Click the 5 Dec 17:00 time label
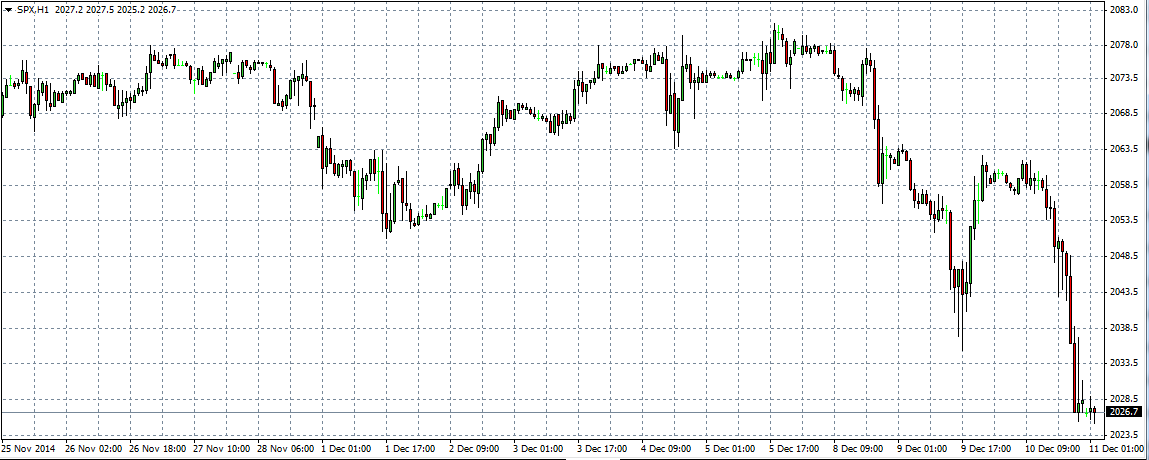 (x=795, y=449)
